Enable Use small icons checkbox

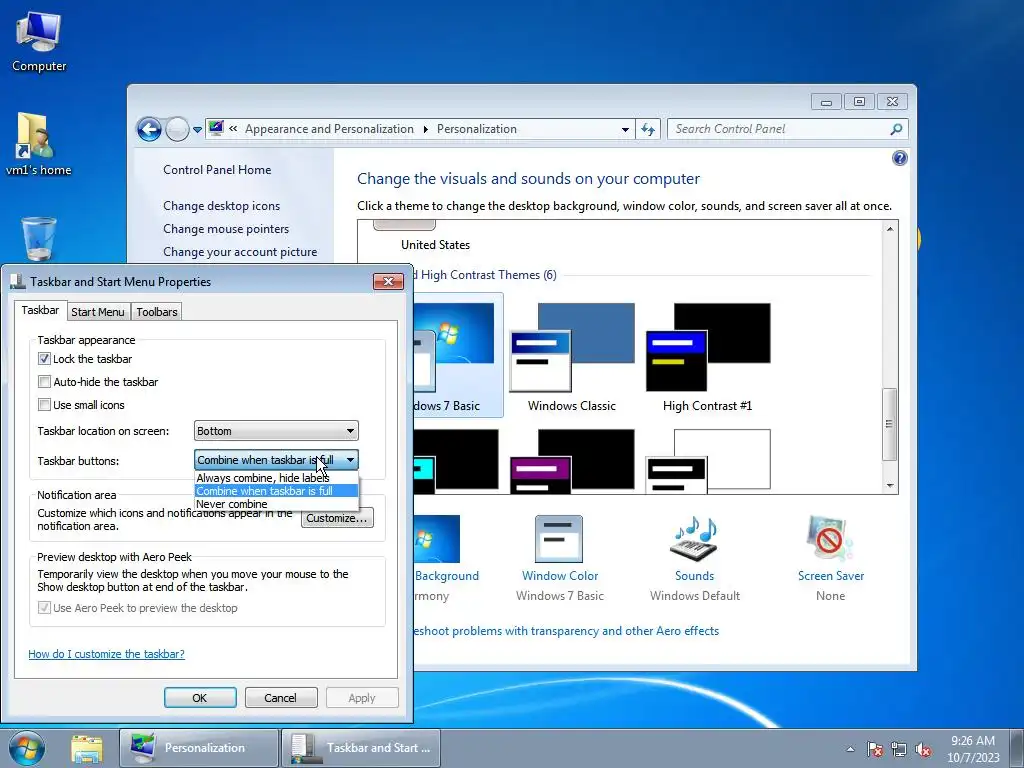(44, 404)
